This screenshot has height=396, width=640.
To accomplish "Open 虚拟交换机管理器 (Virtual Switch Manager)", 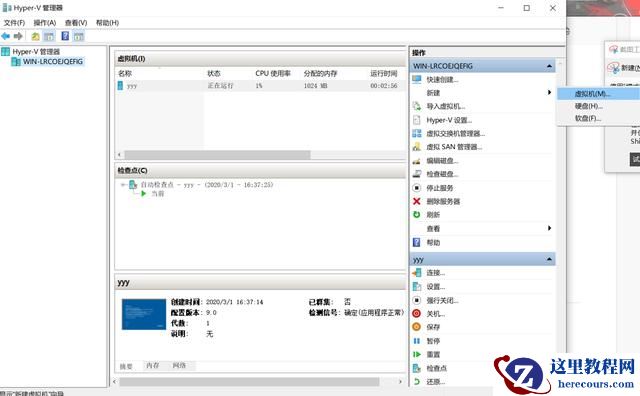I will [x=456, y=133].
